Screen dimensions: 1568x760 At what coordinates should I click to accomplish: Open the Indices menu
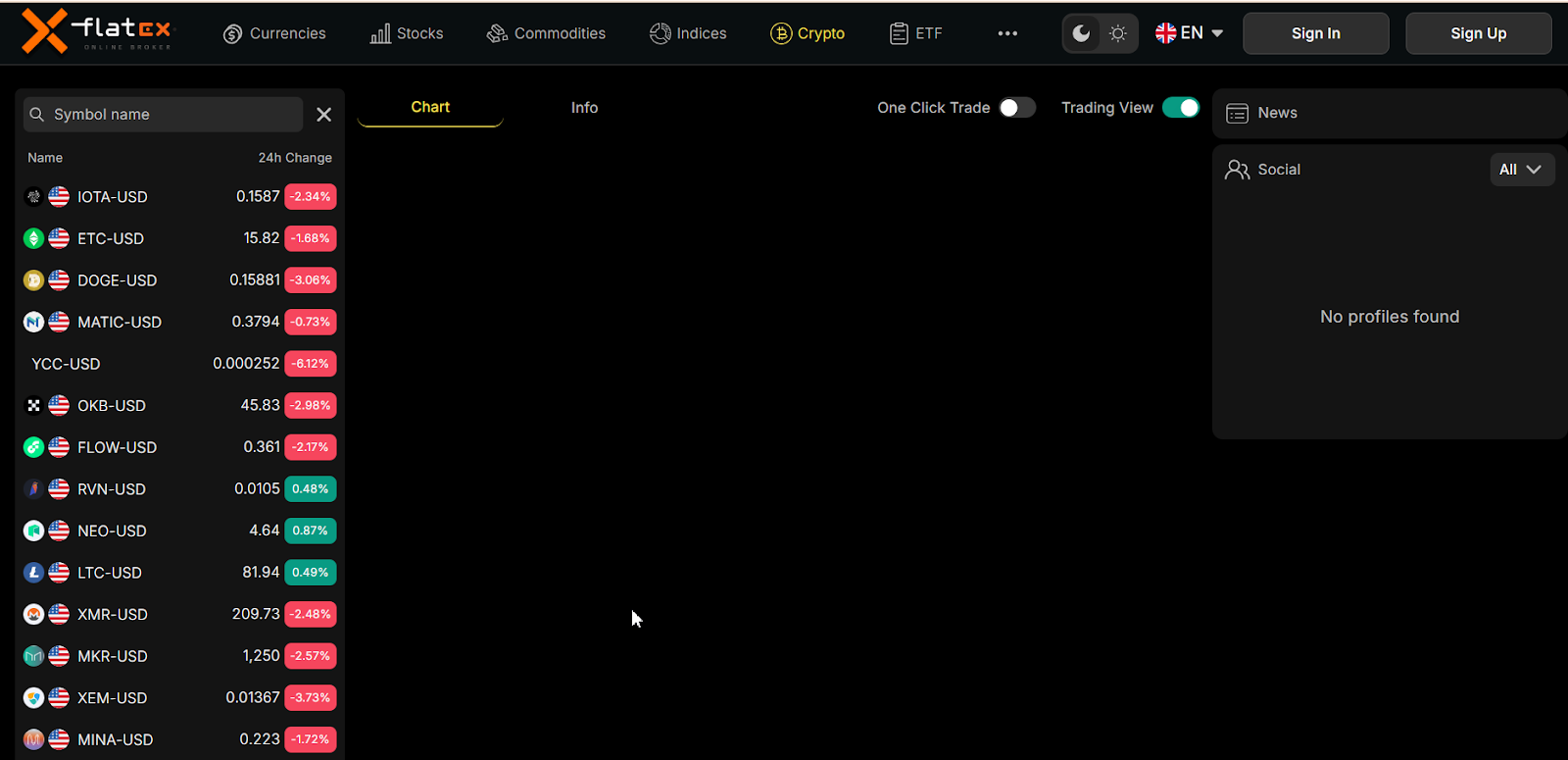coord(688,33)
